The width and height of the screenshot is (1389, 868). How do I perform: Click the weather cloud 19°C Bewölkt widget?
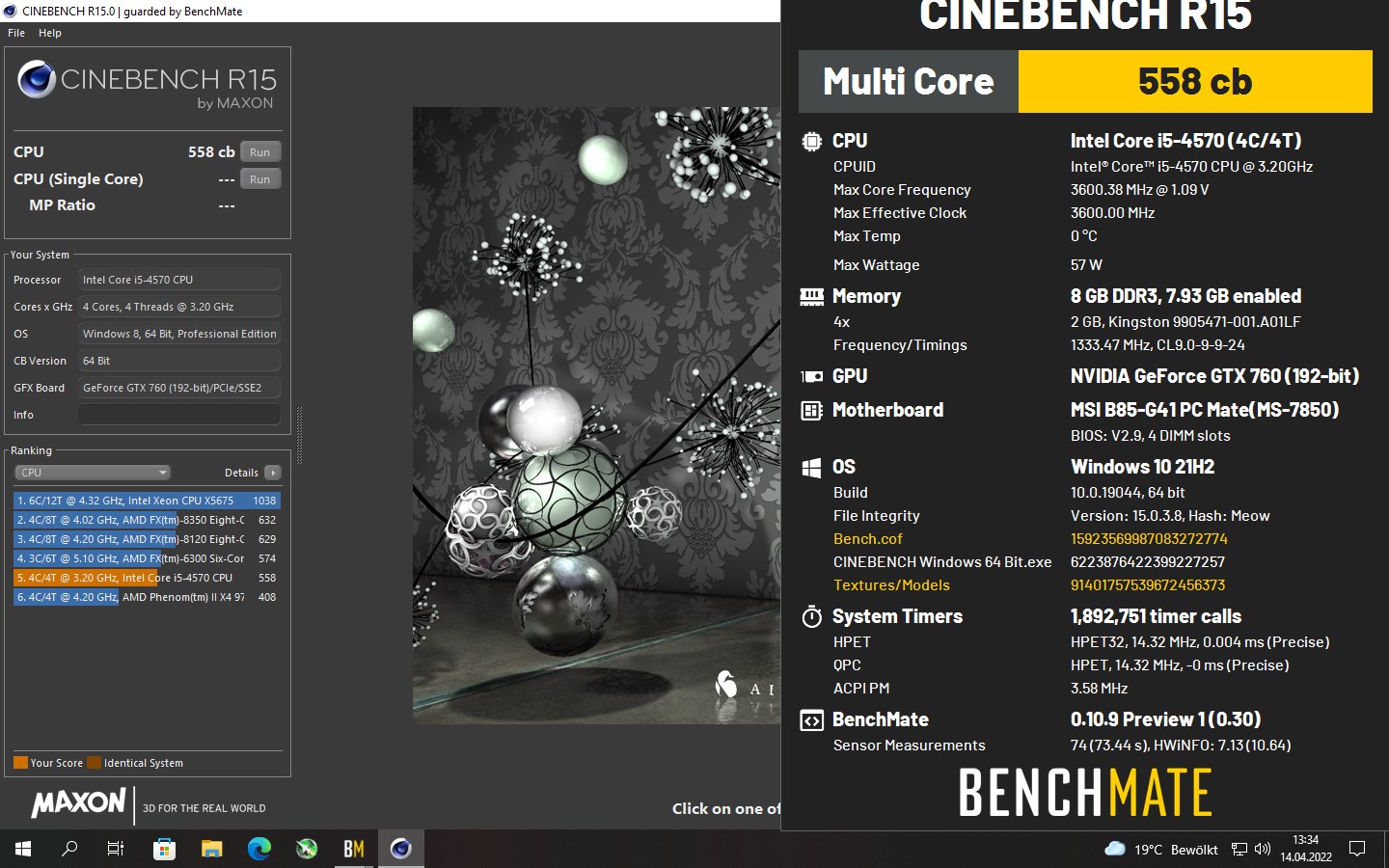coord(1161,850)
